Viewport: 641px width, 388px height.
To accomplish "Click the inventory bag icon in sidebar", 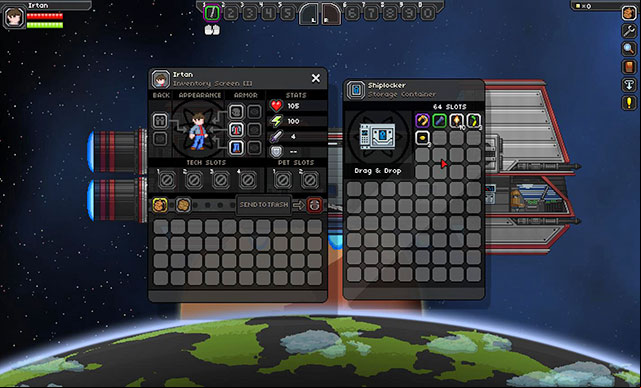I will [x=629, y=13].
